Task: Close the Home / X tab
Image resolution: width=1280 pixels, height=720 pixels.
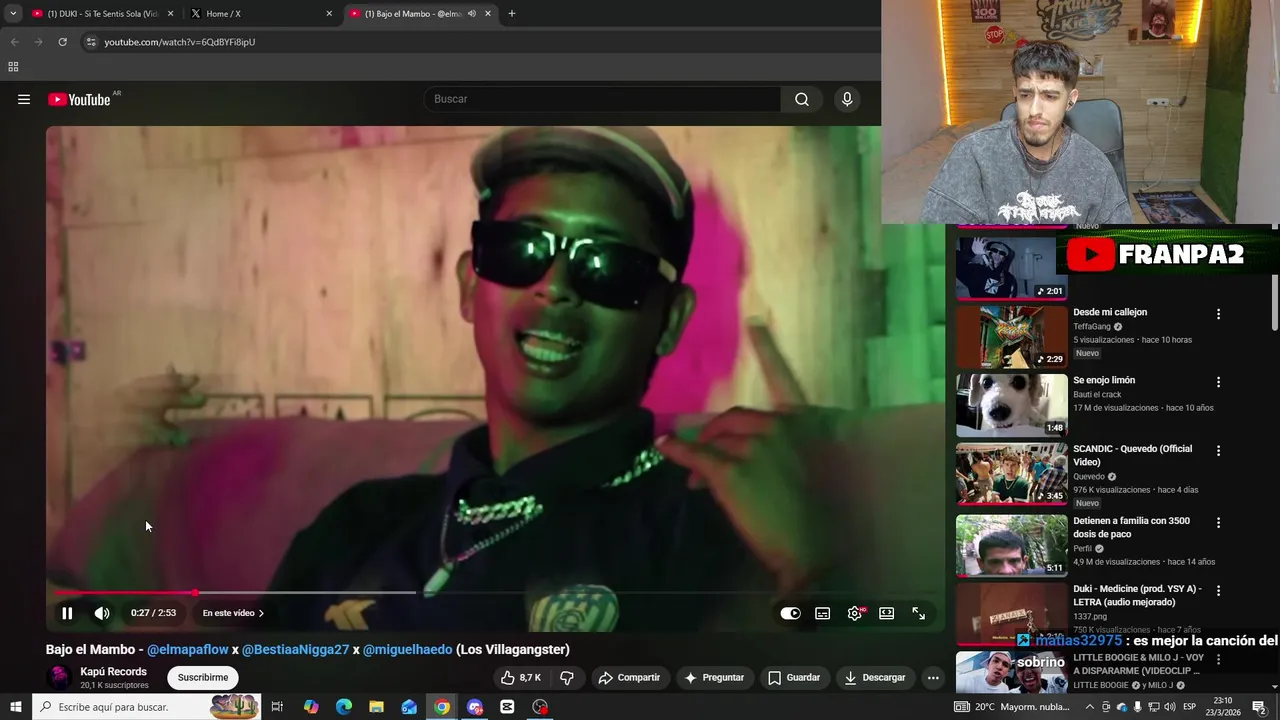Action: pos(329,14)
